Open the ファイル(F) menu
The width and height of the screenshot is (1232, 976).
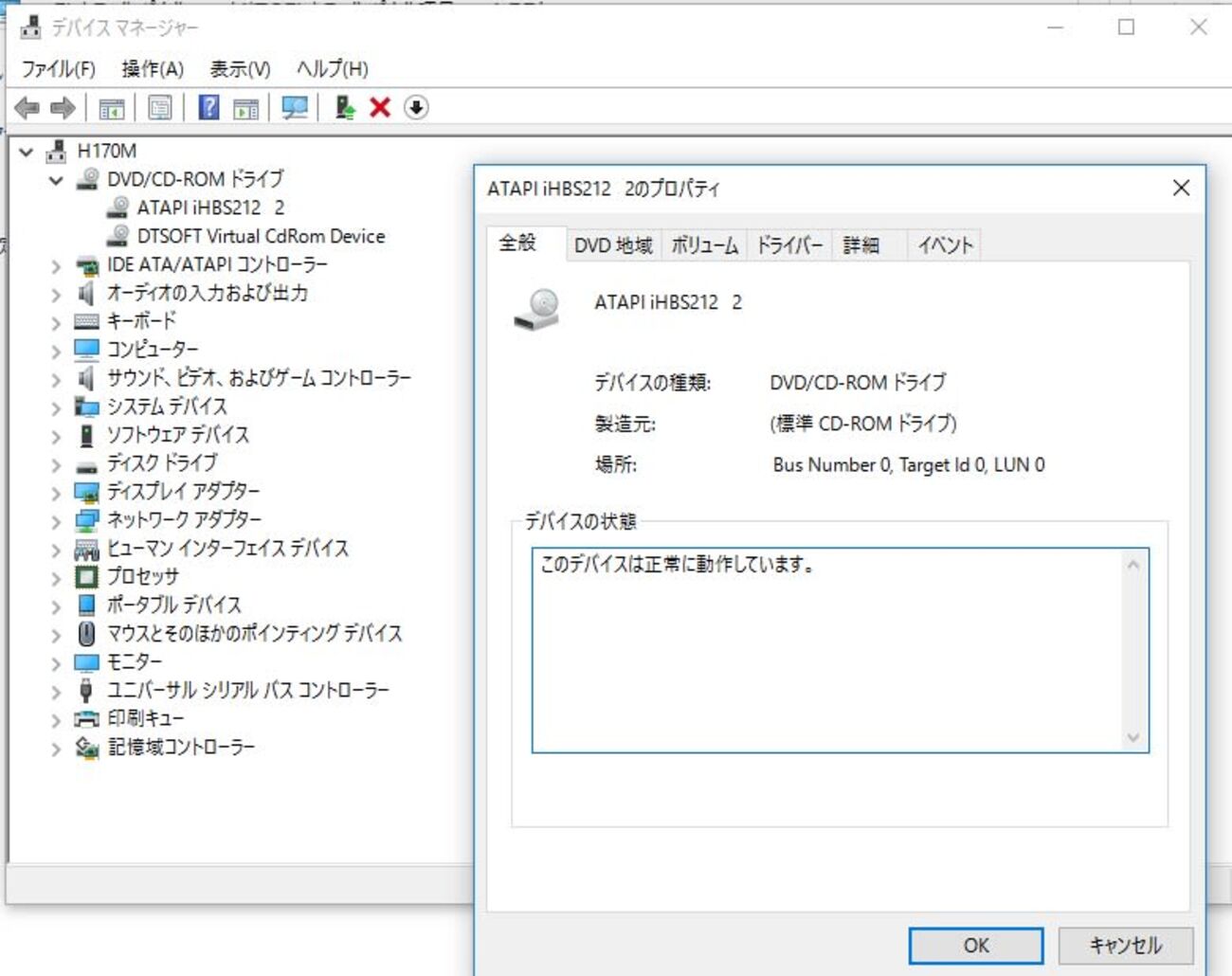click(x=59, y=69)
